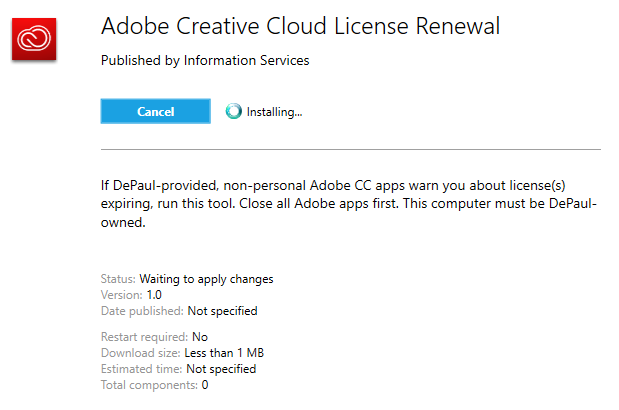Click the Total components "0" value
Image resolution: width=619 pixels, height=410 pixels.
[205, 385]
